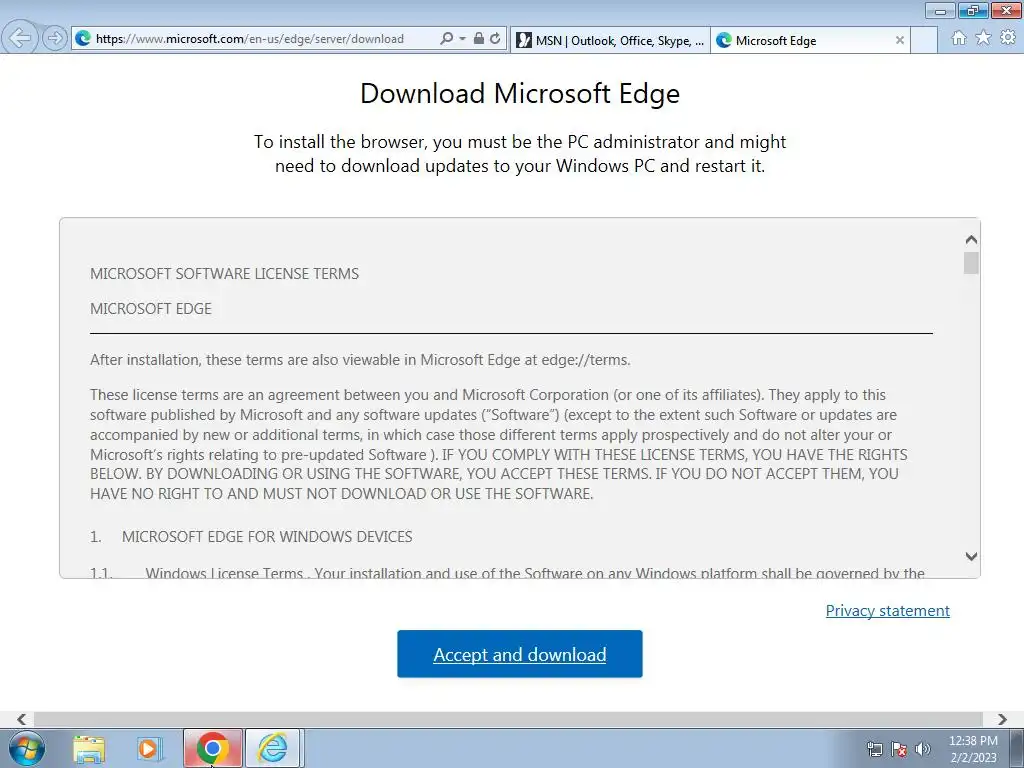Open the Tools gear icon
Screen dimensions: 1024x768
click(x=1008, y=38)
